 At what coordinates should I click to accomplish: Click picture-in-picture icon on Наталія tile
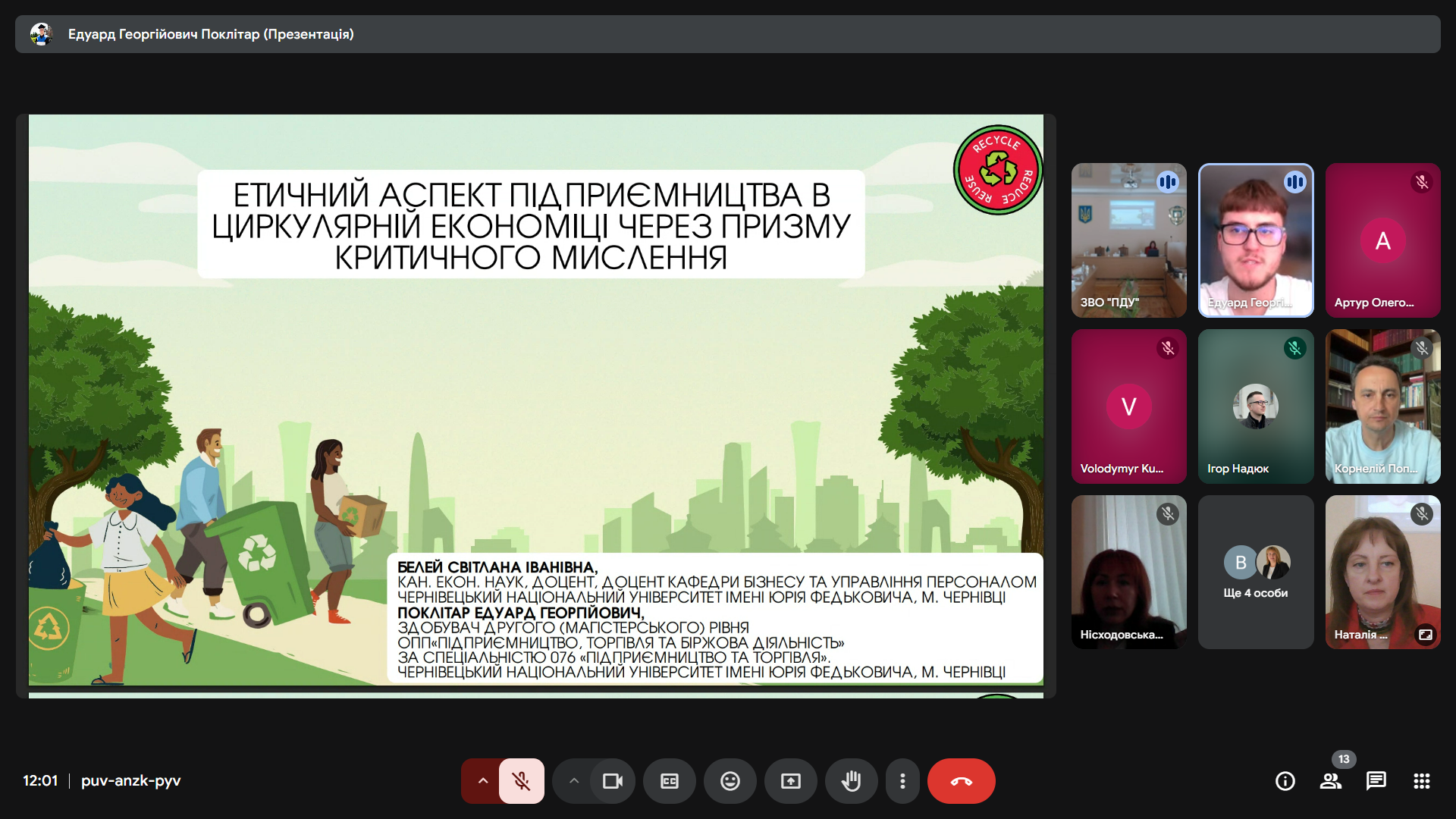(x=1425, y=635)
